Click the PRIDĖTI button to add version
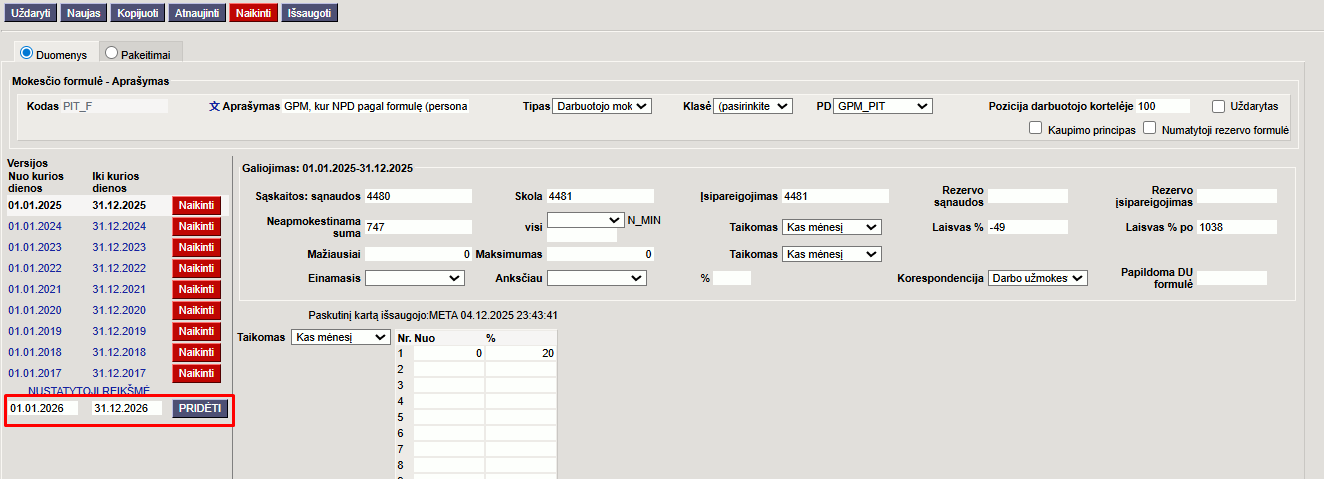This screenshot has width=1324, height=479. pos(200,408)
